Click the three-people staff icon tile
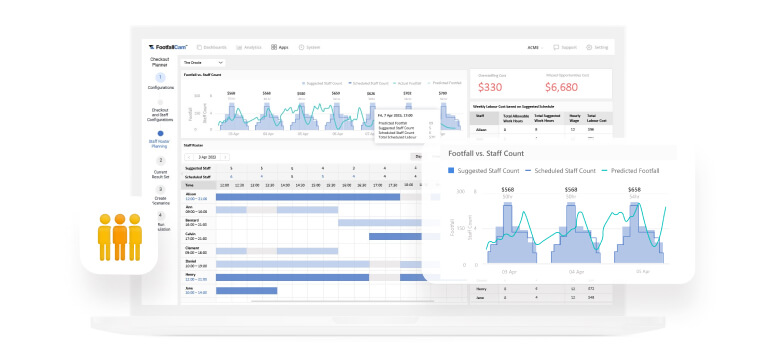 (x=119, y=236)
